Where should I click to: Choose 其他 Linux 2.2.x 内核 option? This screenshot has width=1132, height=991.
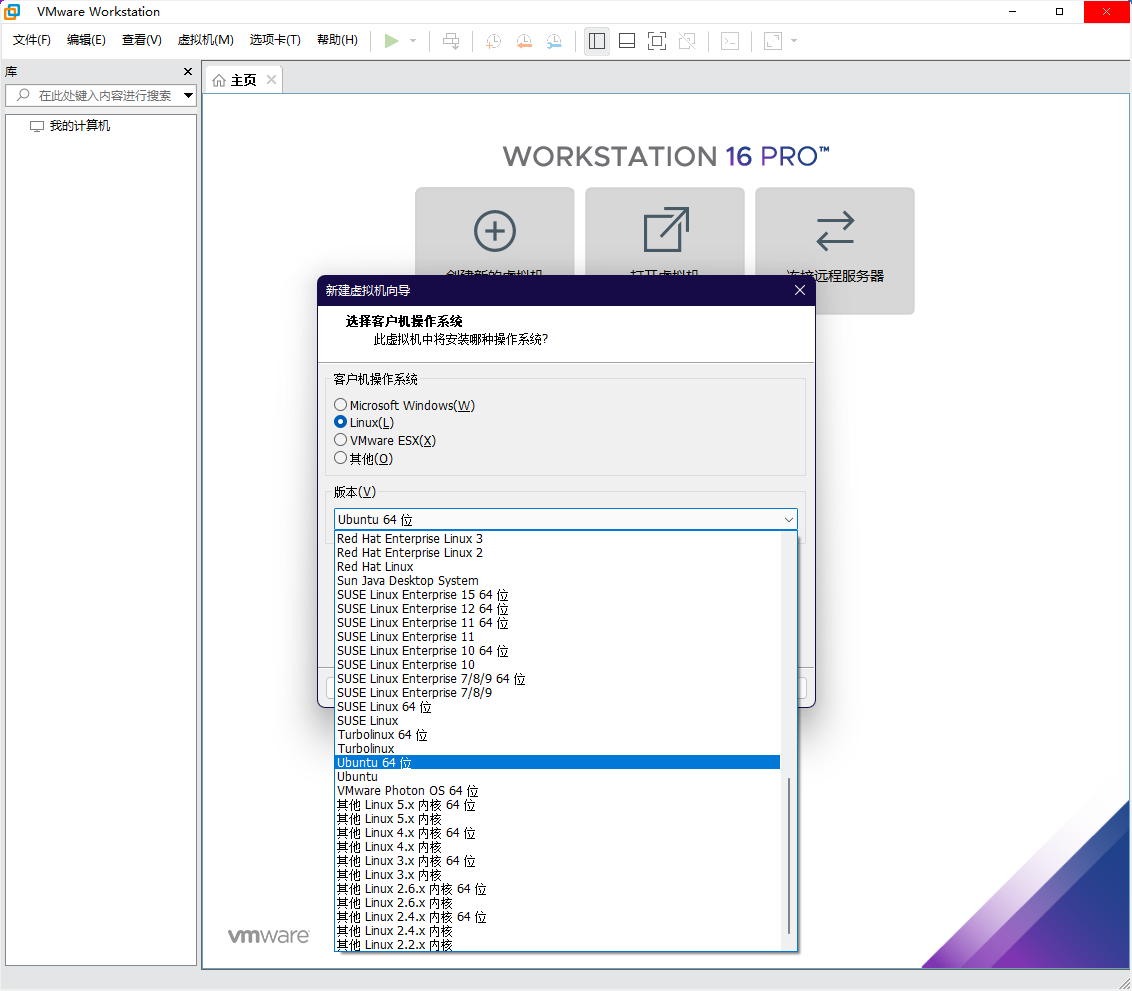558,945
